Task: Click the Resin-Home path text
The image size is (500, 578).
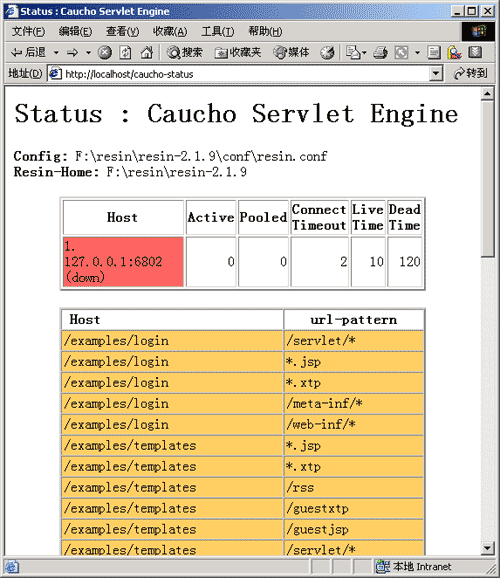Action: pos(177,172)
